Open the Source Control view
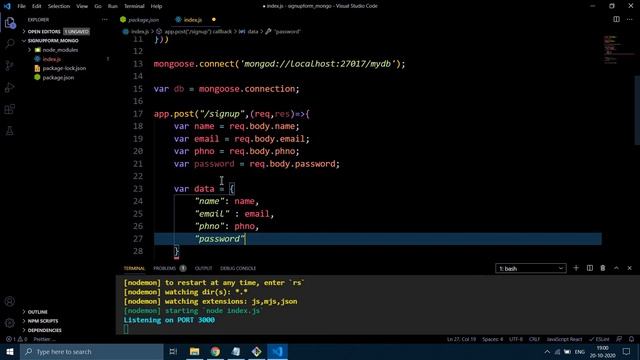Viewport: 640px width, 360px height. tap(10, 65)
